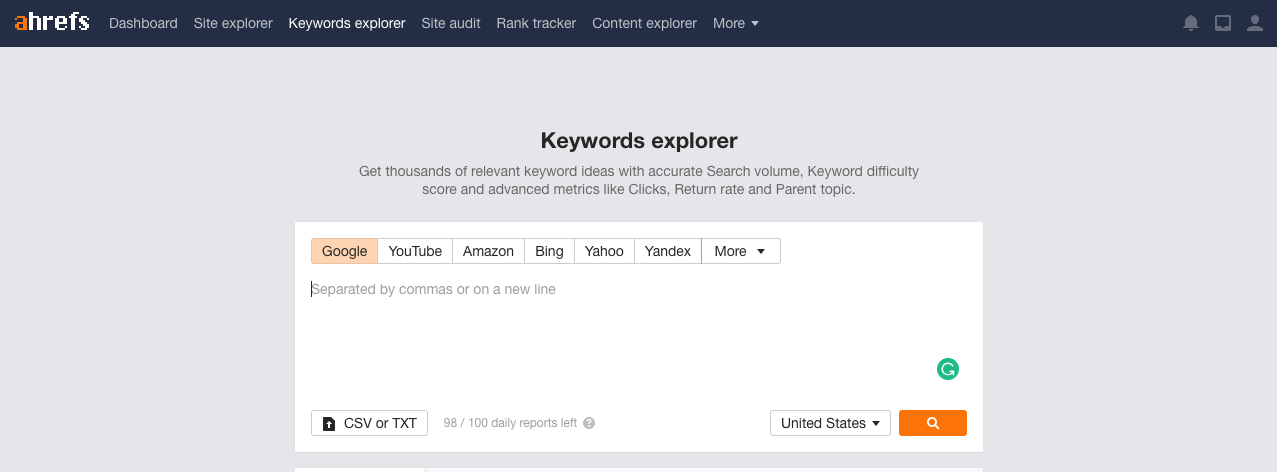Select the Bing search engine
This screenshot has height=472, width=1277.
[x=549, y=251]
